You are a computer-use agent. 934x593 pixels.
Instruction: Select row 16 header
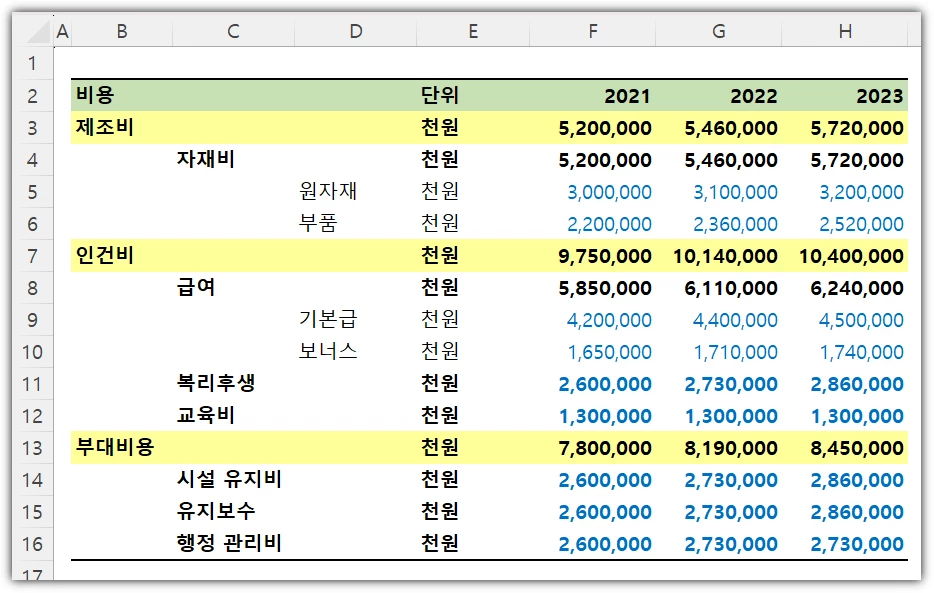click(x=33, y=544)
